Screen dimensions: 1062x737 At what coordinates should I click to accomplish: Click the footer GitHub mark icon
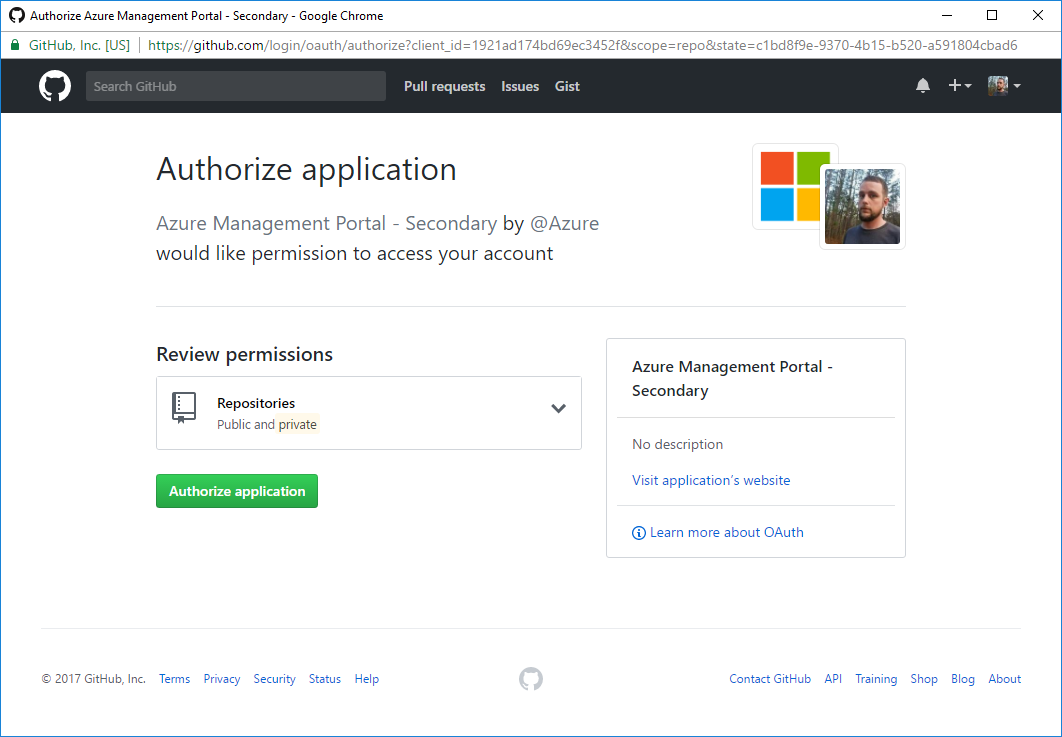[x=531, y=679]
